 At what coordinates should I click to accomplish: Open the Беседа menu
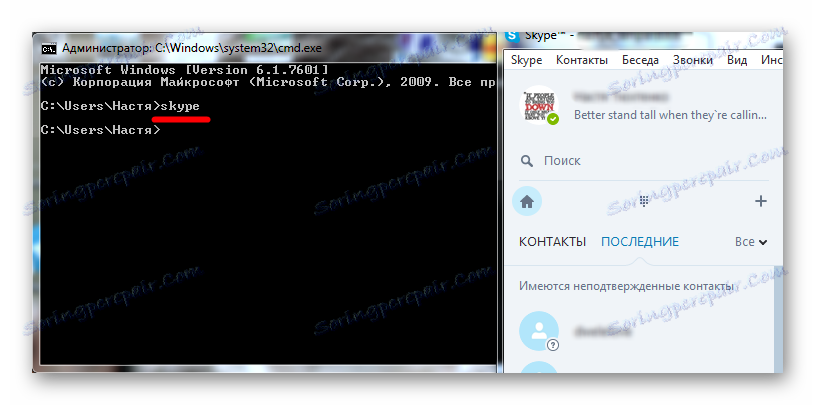tap(640, 60)
